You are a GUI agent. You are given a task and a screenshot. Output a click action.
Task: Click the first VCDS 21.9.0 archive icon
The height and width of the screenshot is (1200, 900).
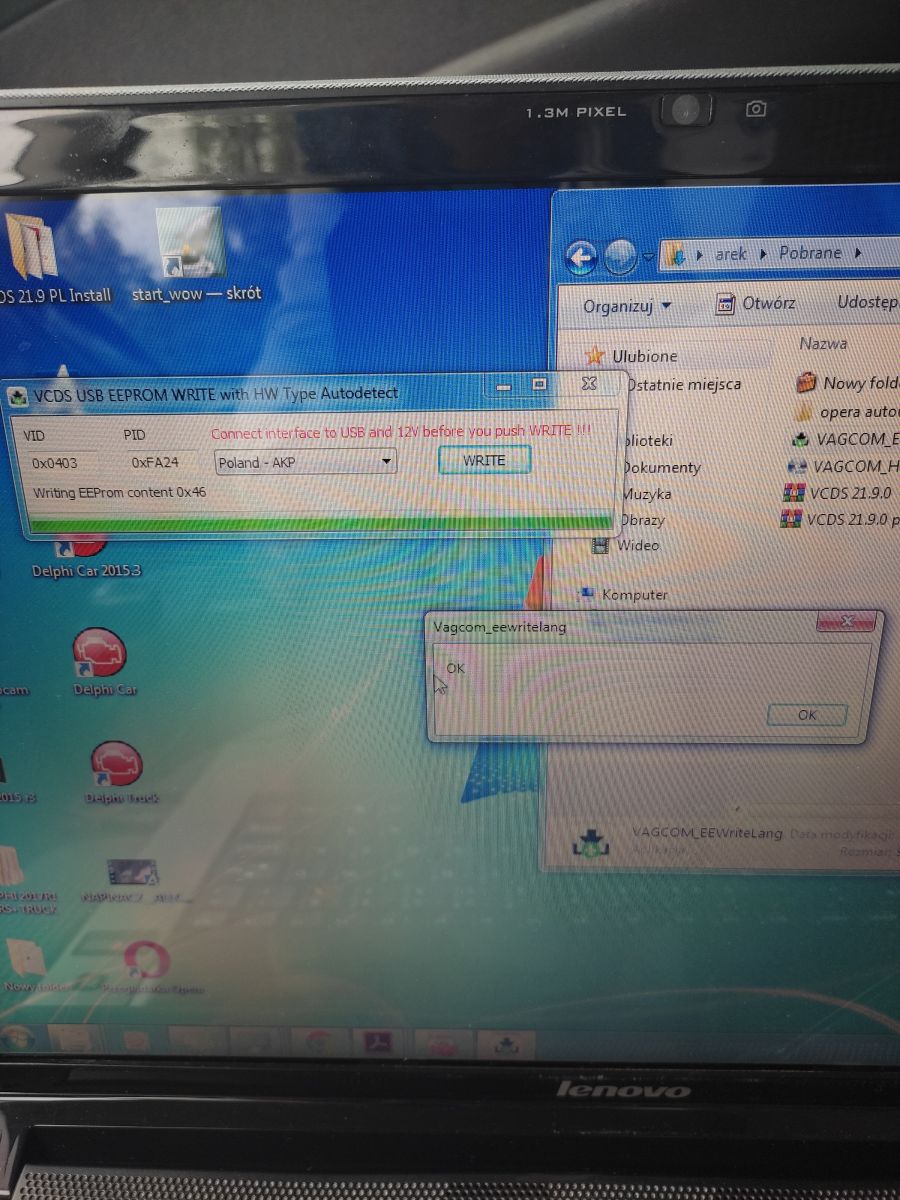click(x=794, y=494)
